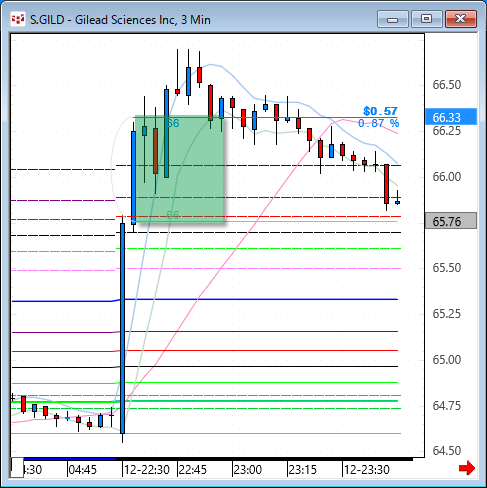
Task: Click the 12-23:30 time axis label
Action: [367, 470]
